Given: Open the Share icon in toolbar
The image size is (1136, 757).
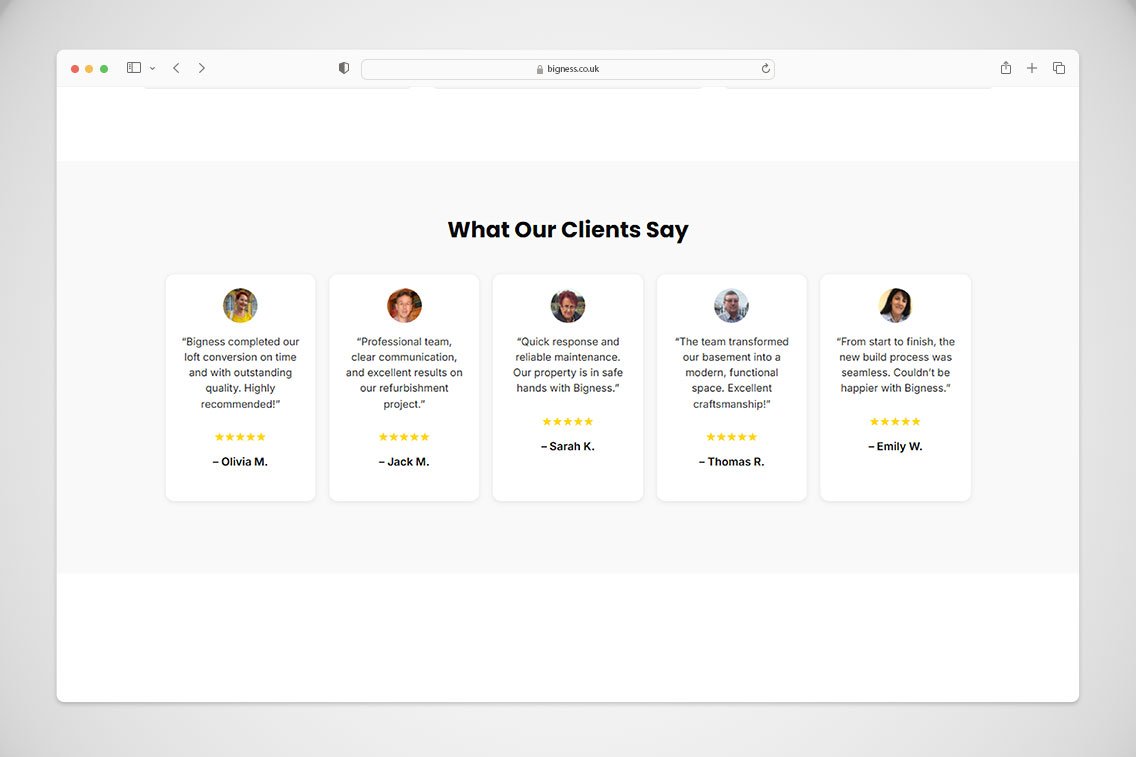Looking at the screenshot, I should (x=1006, y=68).
